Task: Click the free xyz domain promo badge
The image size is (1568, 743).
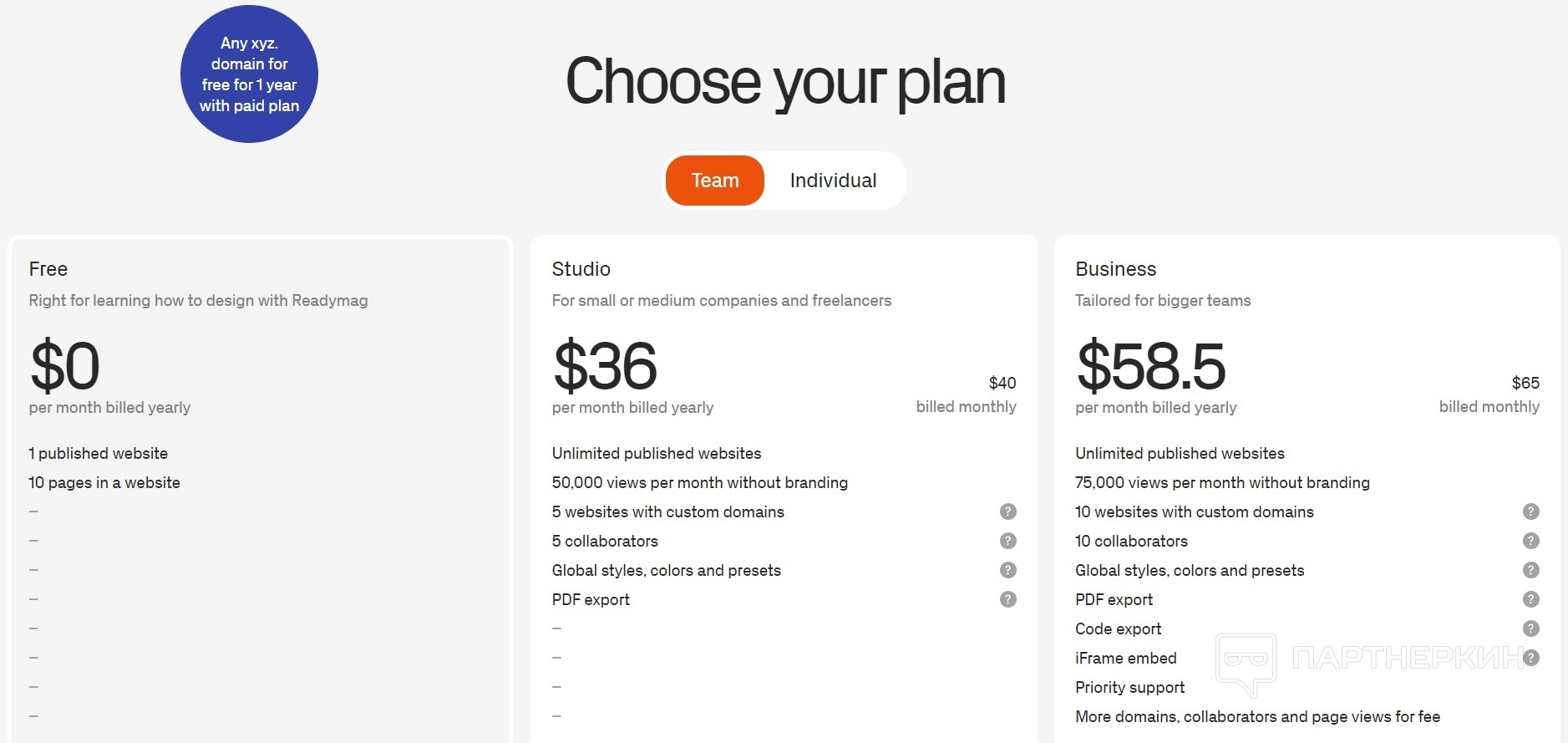Action: click(249, 74)
